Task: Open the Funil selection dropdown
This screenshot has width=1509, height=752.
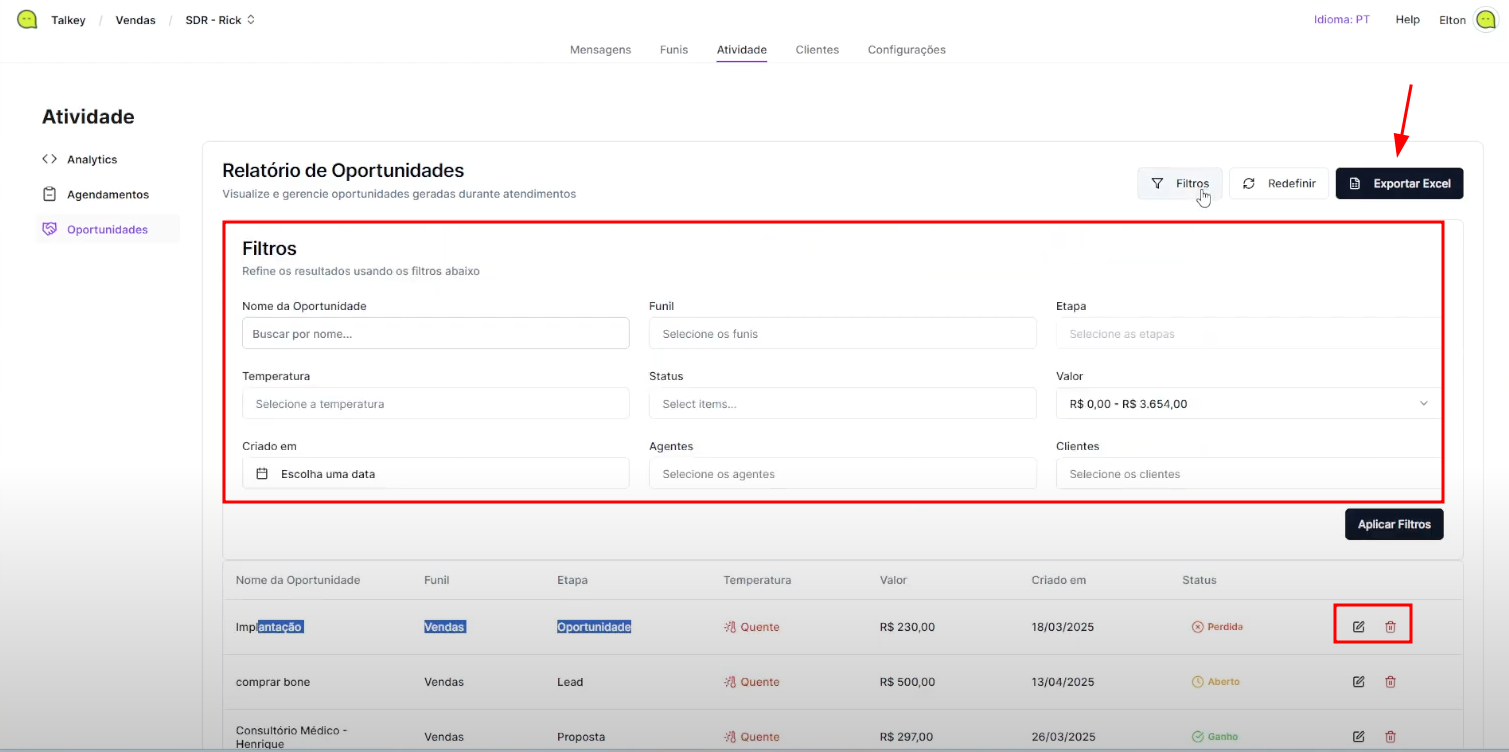Action: (x=842, y=334)
